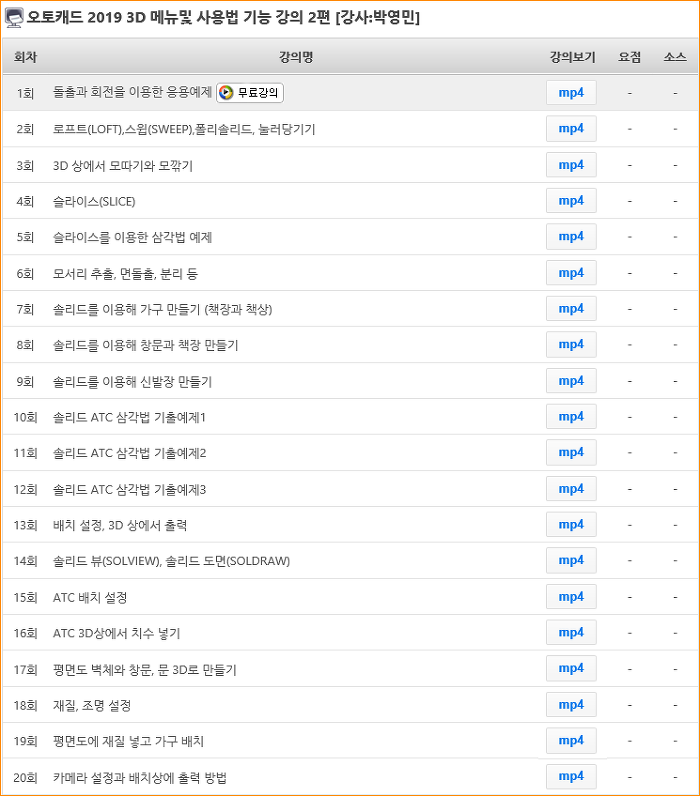Start the 16회 mp4 lecture
Image resolution: width=700 pixels, height=796 pixels.
571,633
